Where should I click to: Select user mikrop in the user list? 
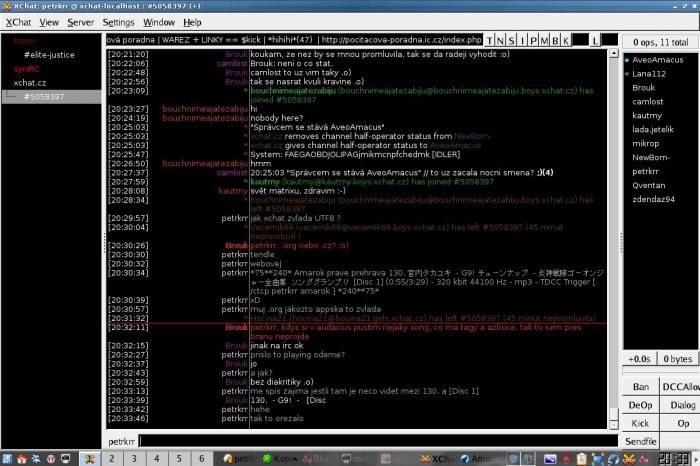click(646, 144)
